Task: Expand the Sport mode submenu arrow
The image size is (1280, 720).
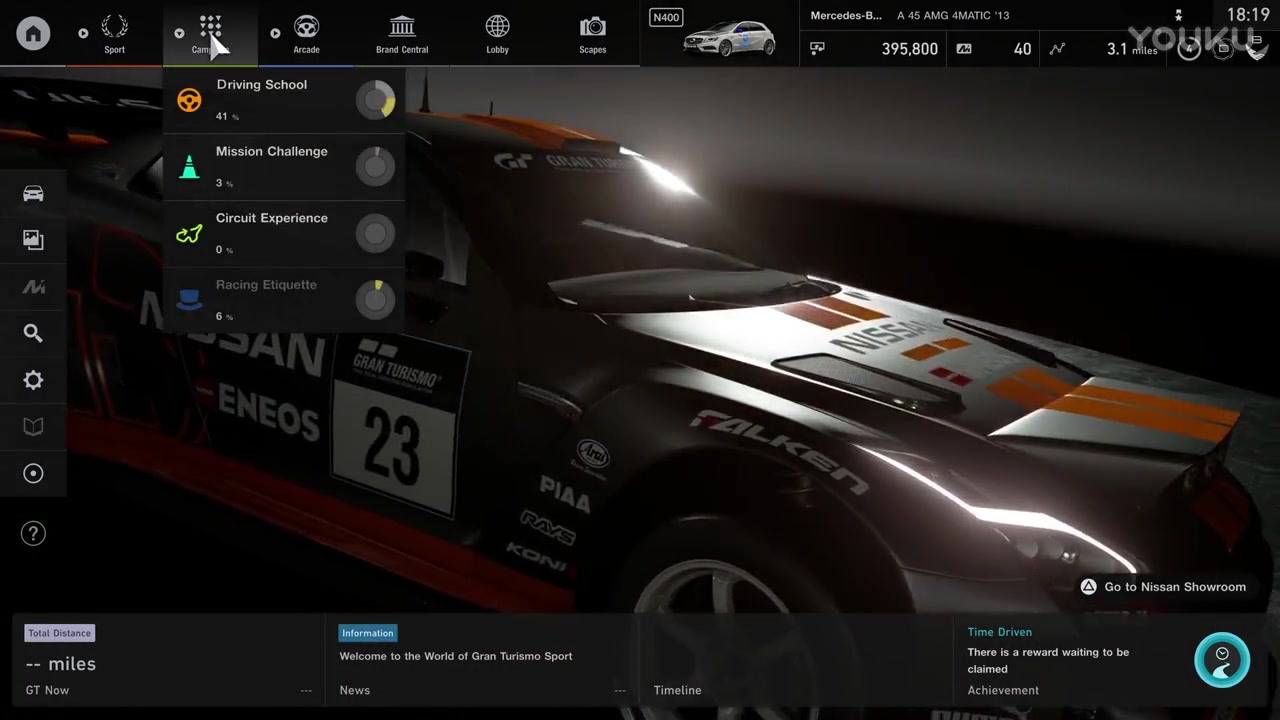Action: [83, 33]
